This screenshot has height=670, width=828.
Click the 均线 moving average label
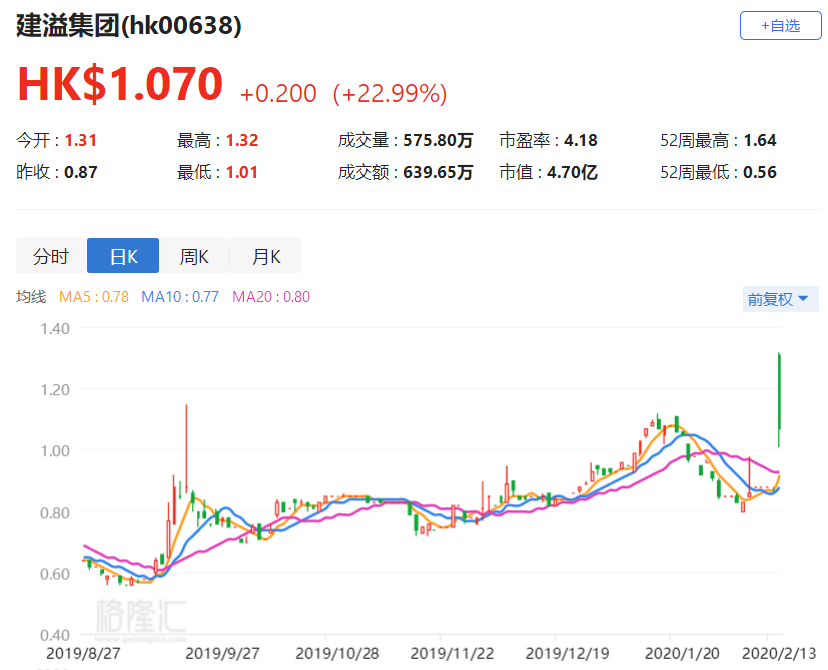[31, 297]
